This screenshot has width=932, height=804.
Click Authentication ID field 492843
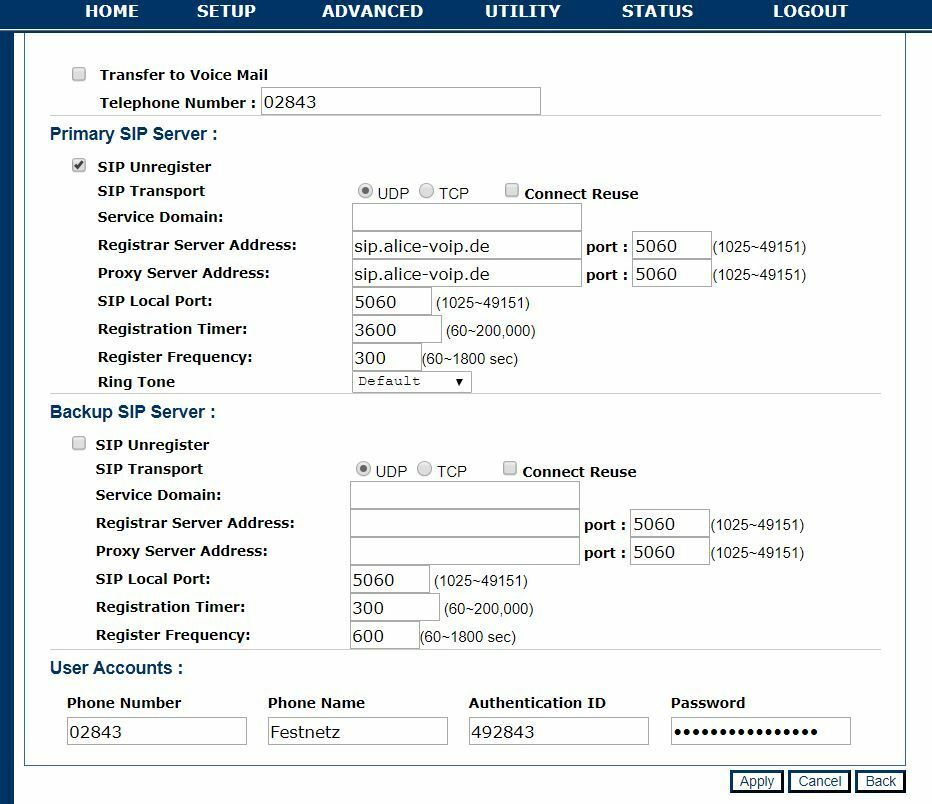559,731
